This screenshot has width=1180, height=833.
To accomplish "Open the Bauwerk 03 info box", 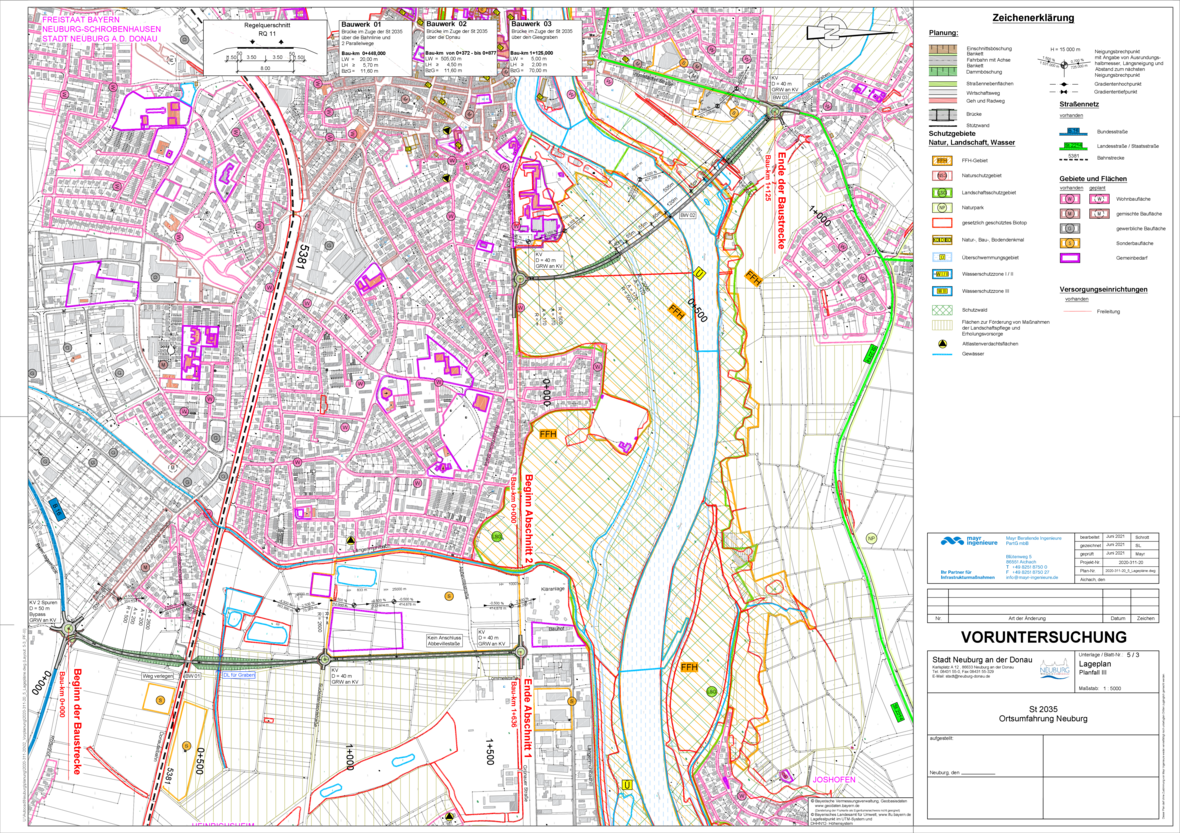I will tap(546, 46).
